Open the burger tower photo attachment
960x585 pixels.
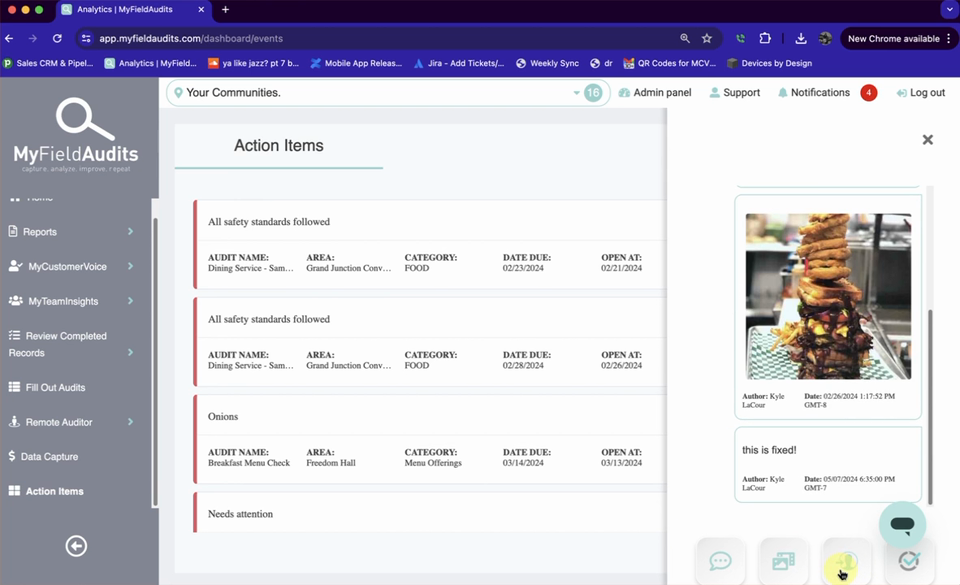click(x=828, y=296)
